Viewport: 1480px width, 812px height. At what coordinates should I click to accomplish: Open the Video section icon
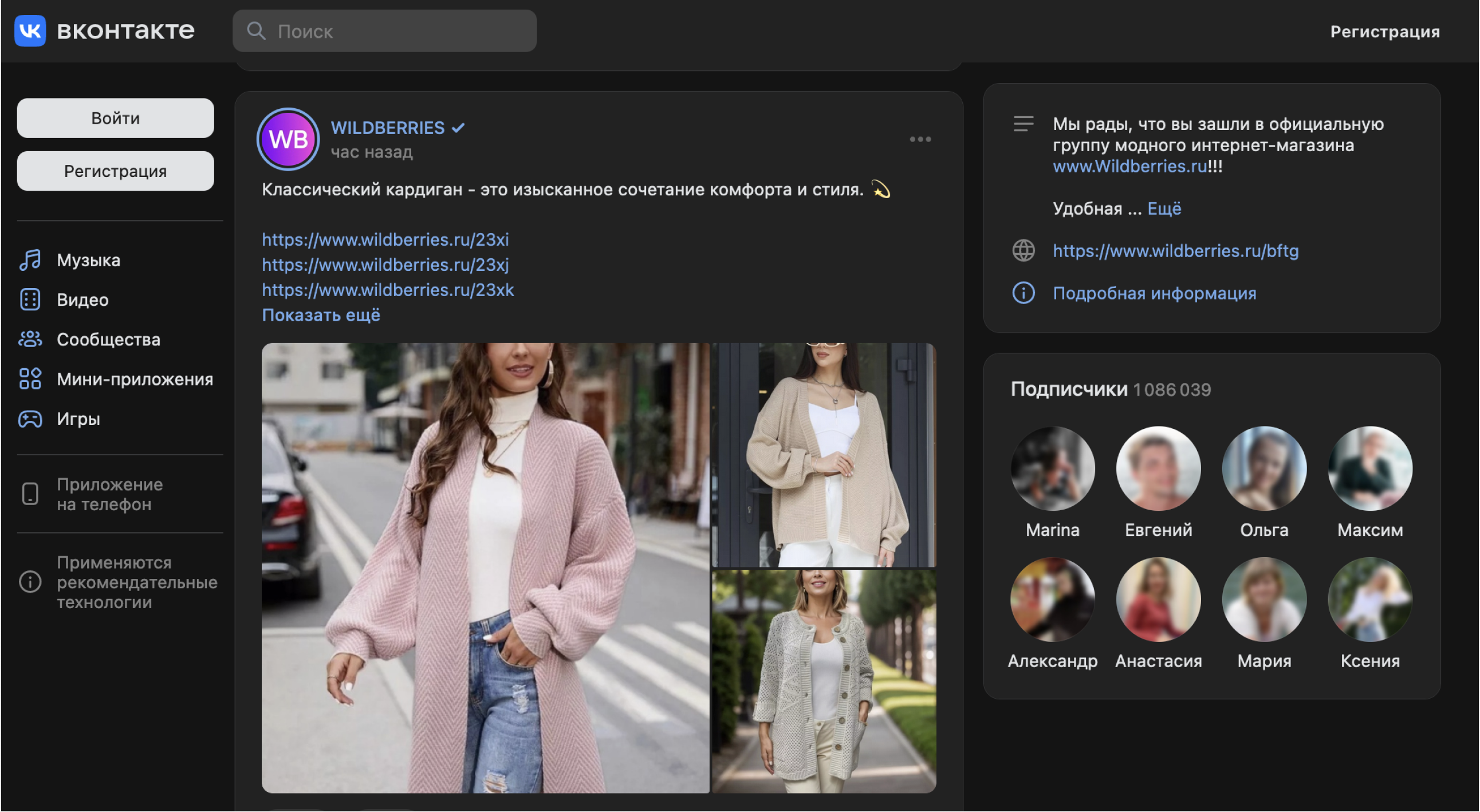(30, 299)
